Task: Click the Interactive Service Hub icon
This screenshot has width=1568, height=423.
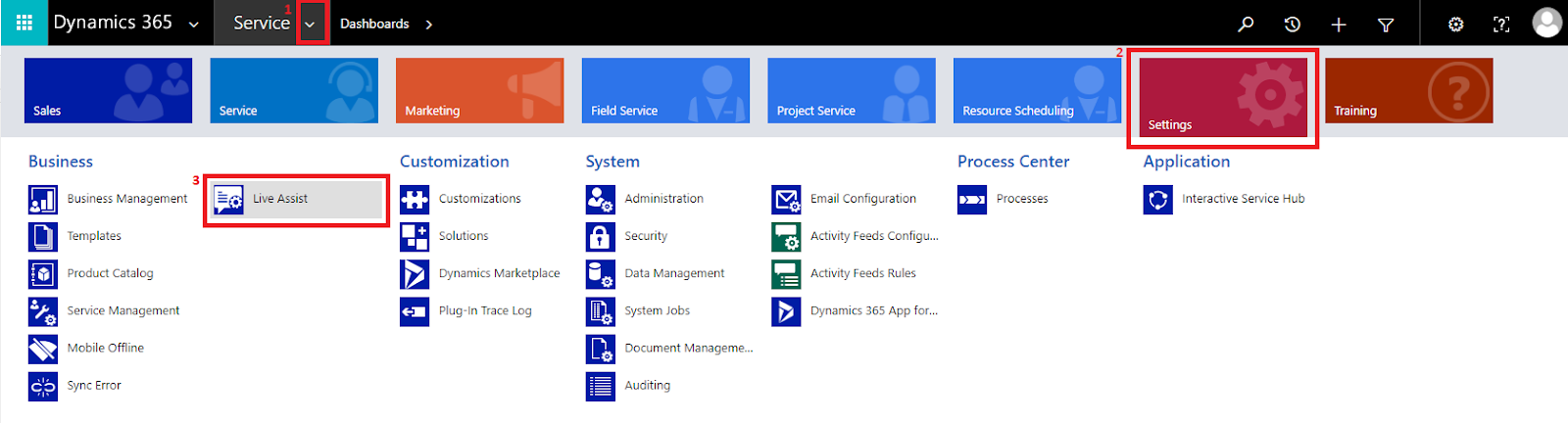Action: 1158,199
